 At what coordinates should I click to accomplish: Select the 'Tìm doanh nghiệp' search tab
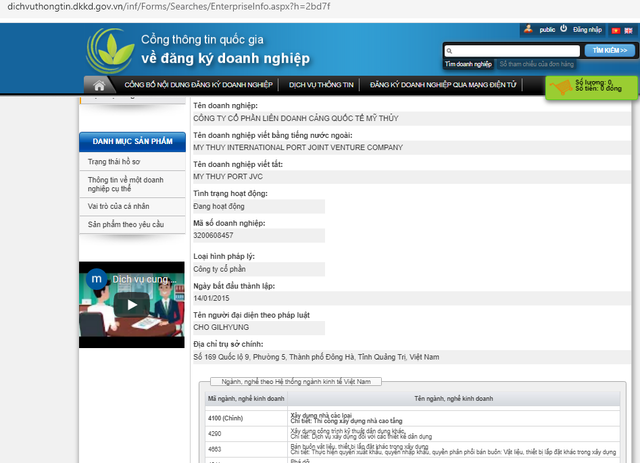[468, 64]
